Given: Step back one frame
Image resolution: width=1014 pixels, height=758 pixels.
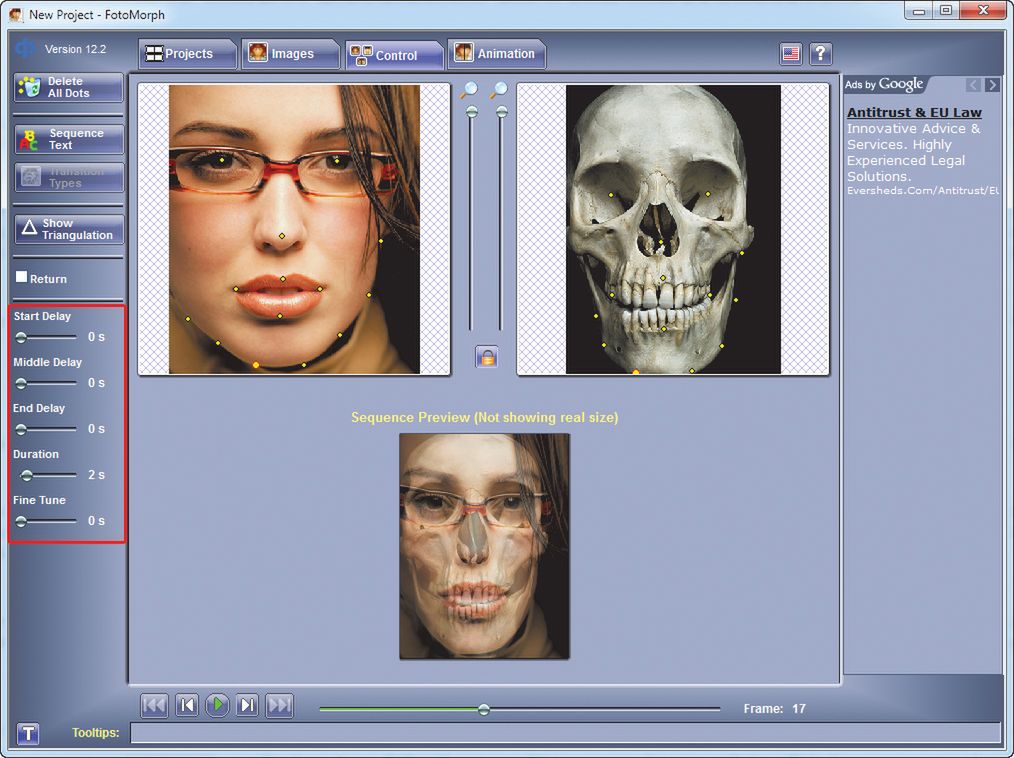Looking at the screenshot, I should click(186, 705).
